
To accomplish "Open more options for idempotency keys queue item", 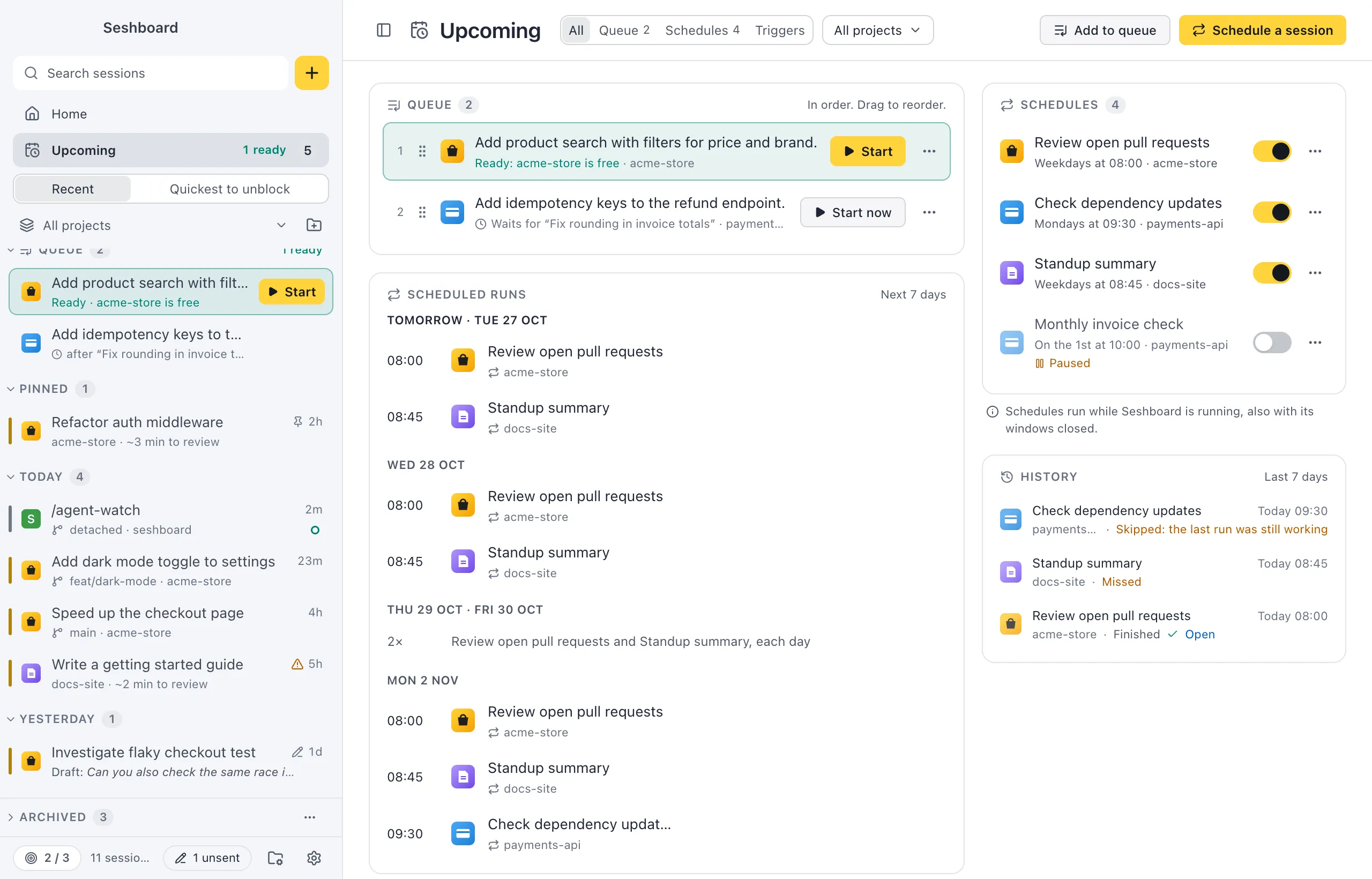I will 929,212.
